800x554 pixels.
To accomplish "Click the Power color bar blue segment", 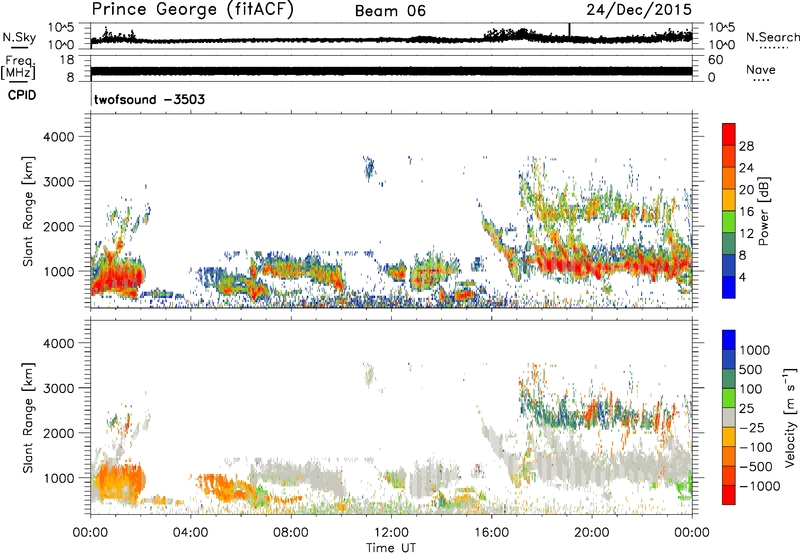I will pyautogui.click(x=729, y=287).
